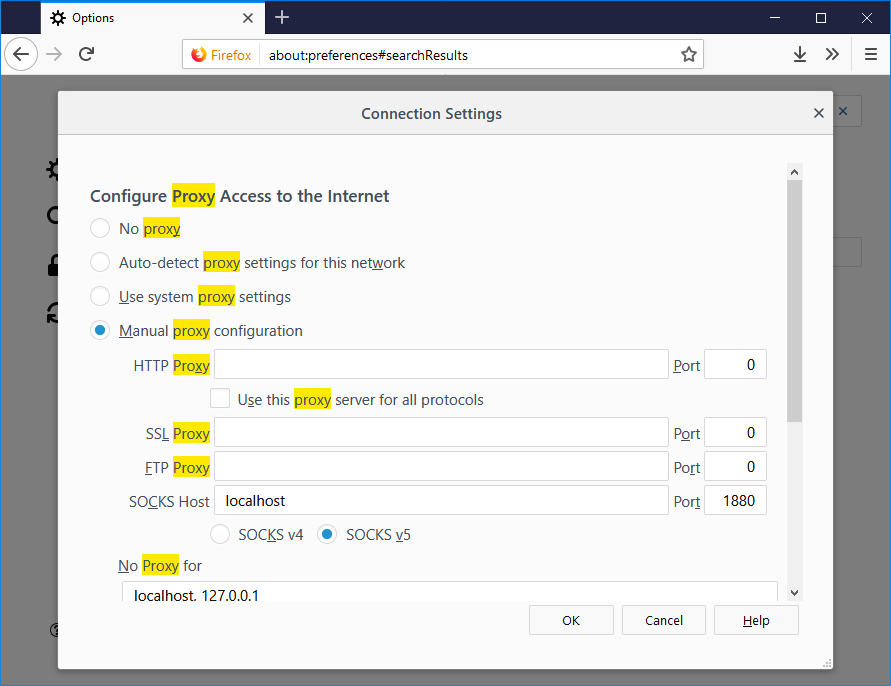Bookmark this page with the star icon

688,55
